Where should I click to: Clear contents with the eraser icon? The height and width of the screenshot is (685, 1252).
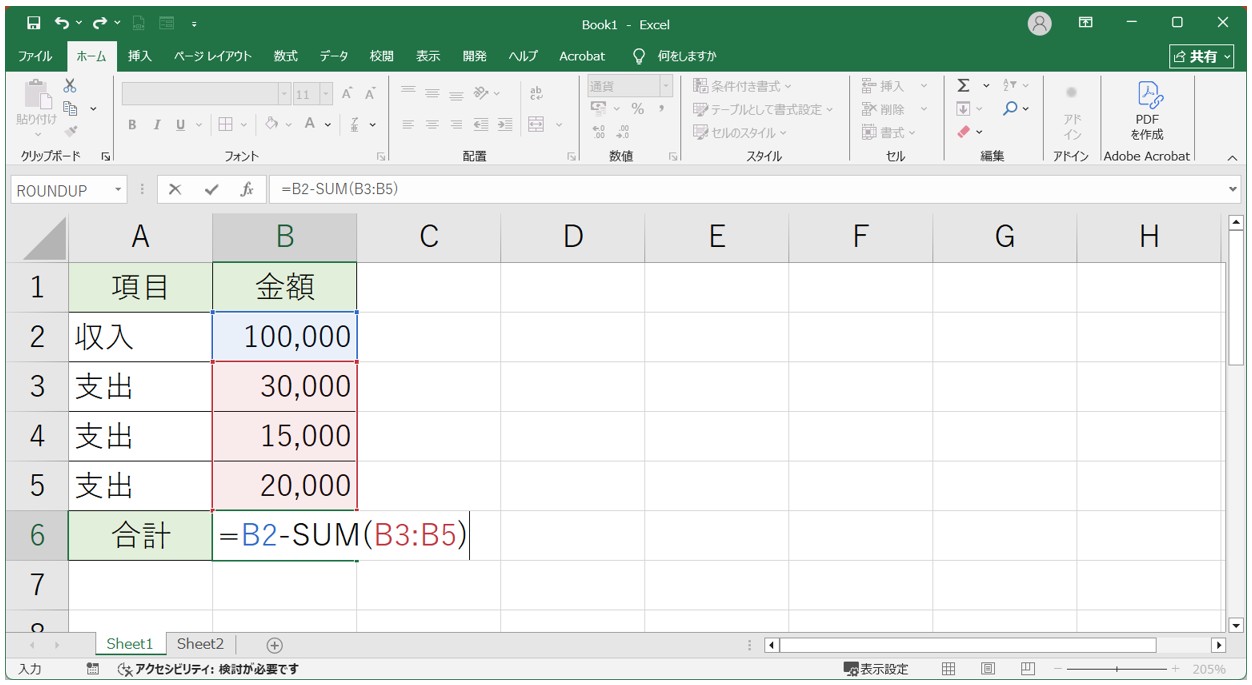(964, 131)
